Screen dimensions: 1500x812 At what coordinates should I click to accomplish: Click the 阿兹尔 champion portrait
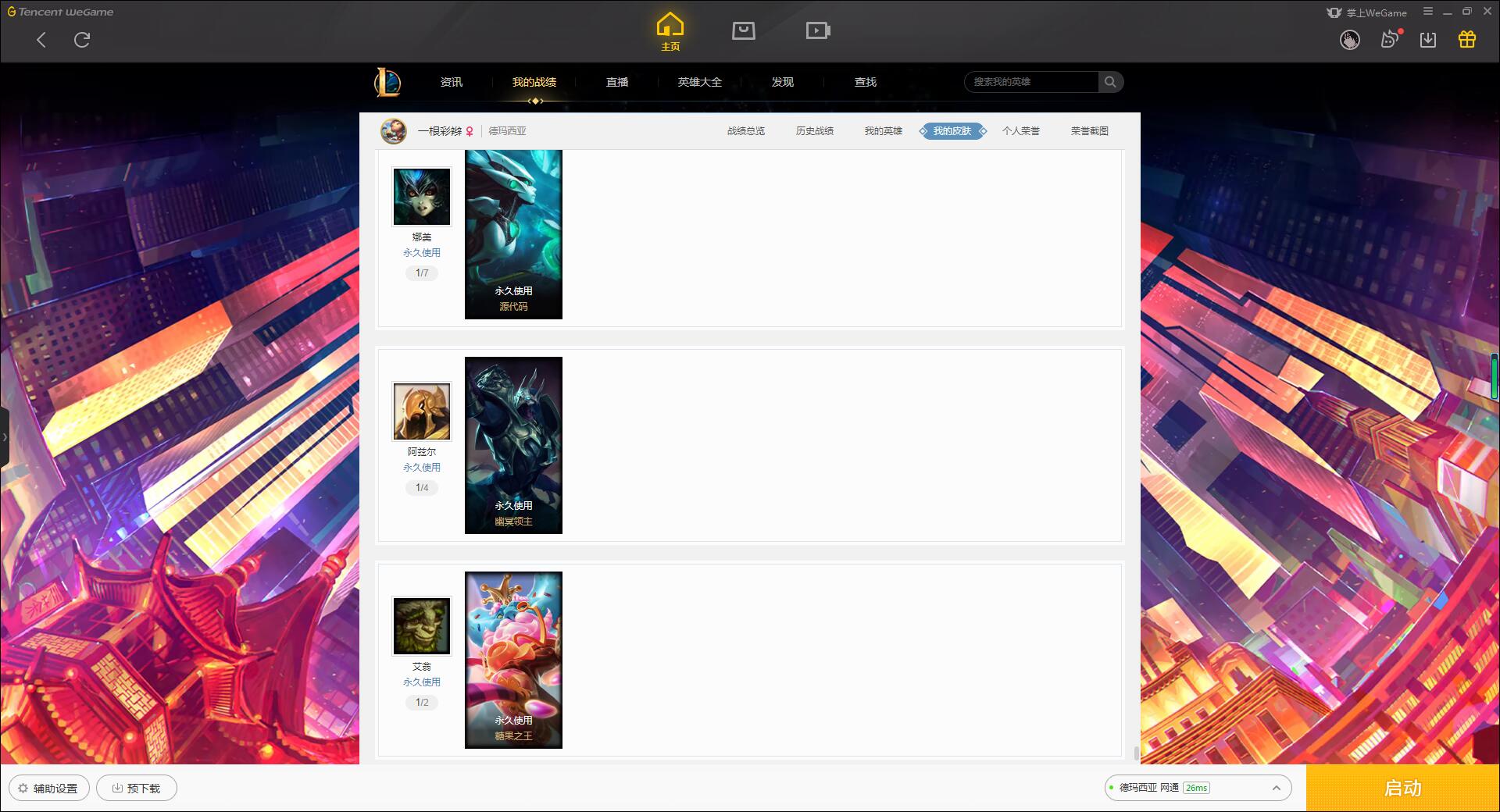[x=422, y=411]
